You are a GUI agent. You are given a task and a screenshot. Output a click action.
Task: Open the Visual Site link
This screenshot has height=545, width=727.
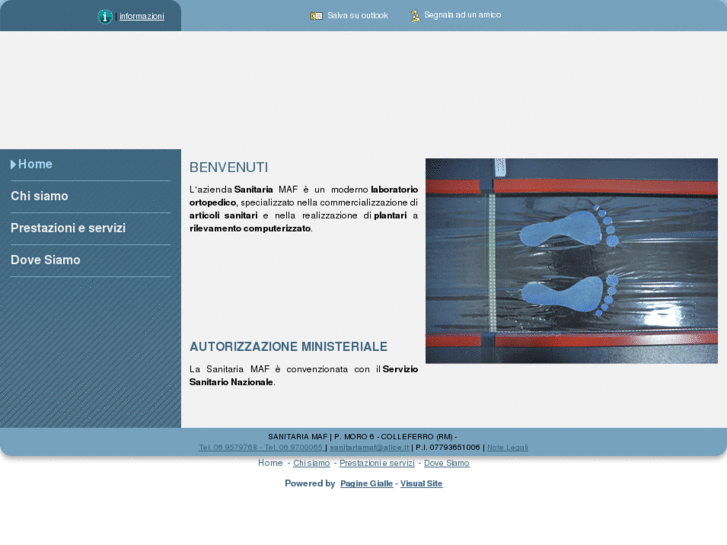click(x=421, y=484)
